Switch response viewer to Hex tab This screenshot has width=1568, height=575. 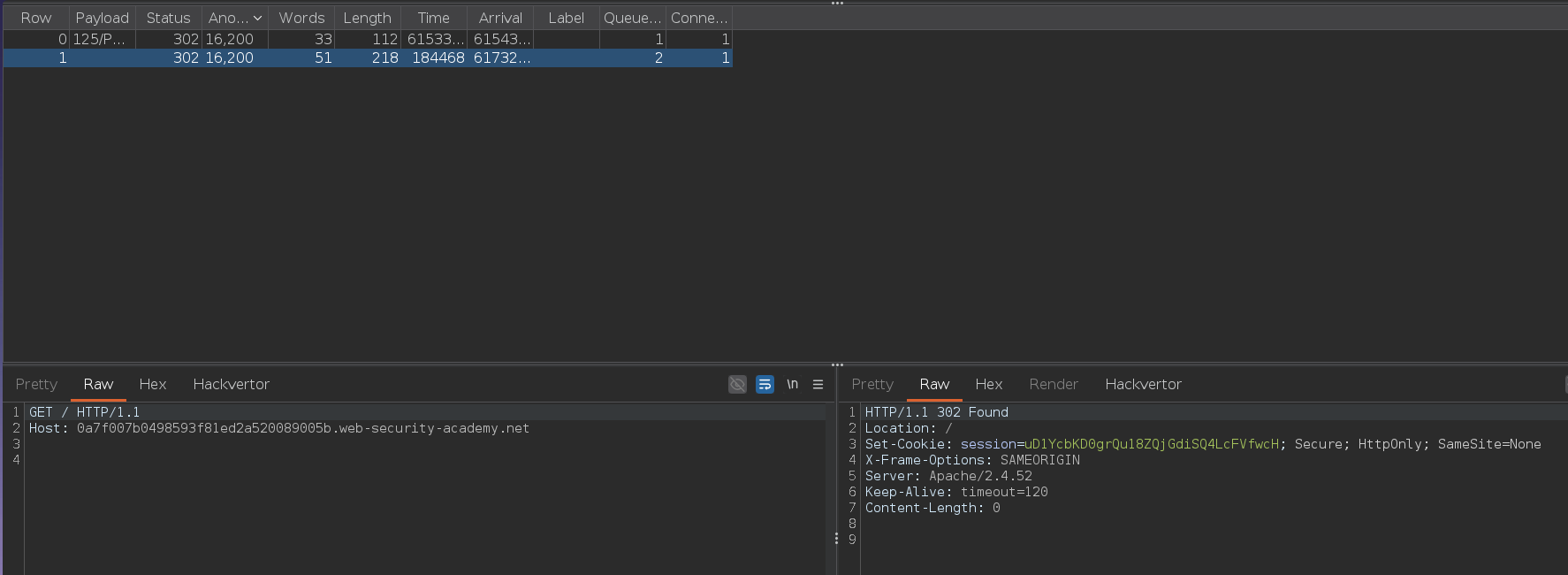click(988, 384)
